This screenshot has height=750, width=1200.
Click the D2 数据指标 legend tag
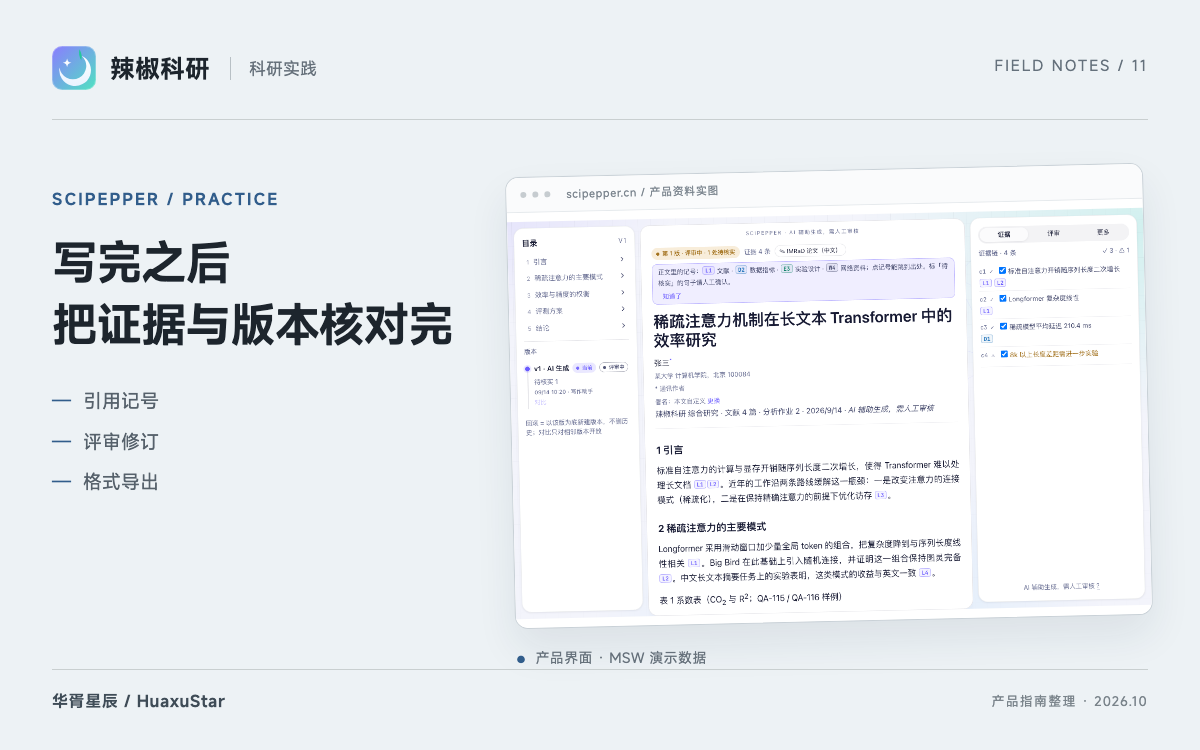[741, 270]
